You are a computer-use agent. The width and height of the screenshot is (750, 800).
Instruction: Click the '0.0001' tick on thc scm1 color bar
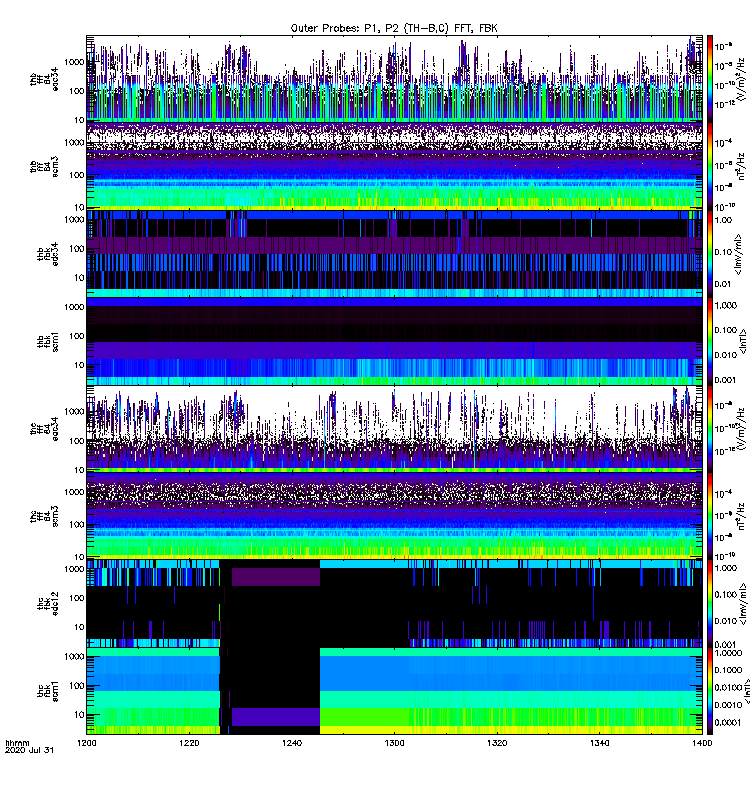pos(728,722)
